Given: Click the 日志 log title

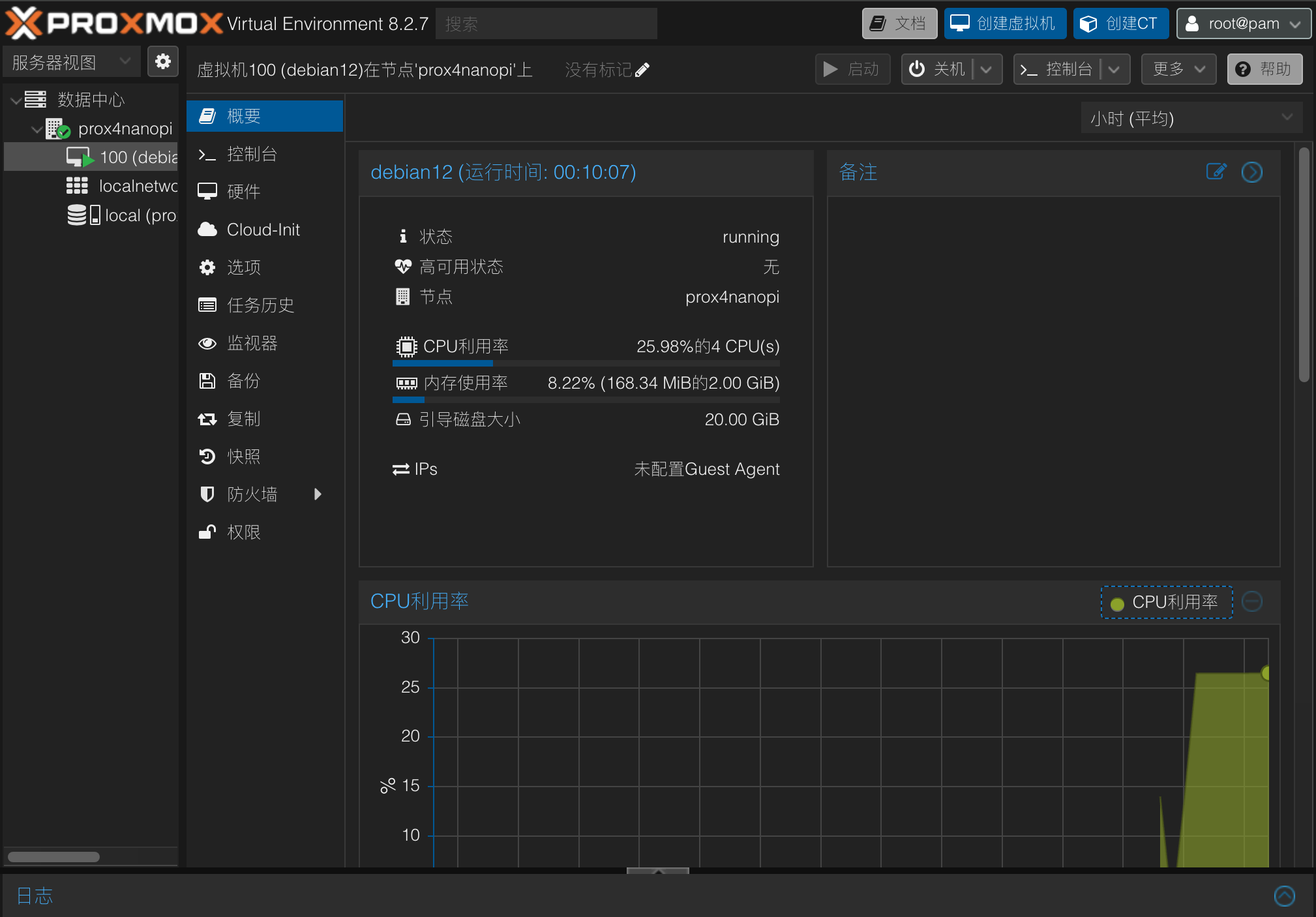Looking at the screenshot, I should coord(35,895).
